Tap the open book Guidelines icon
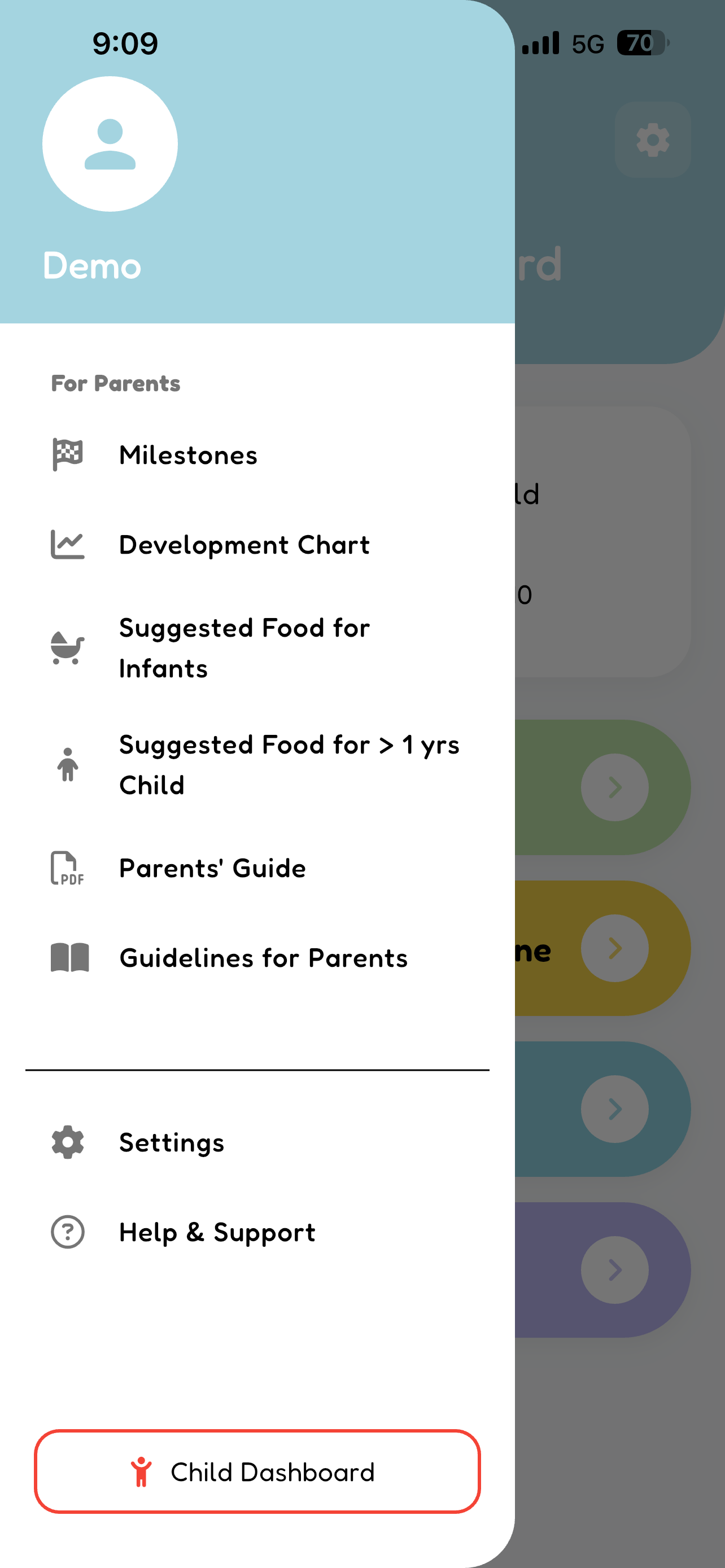Image resolution: width=725 pixels, height=1568 pixels. 69,957
